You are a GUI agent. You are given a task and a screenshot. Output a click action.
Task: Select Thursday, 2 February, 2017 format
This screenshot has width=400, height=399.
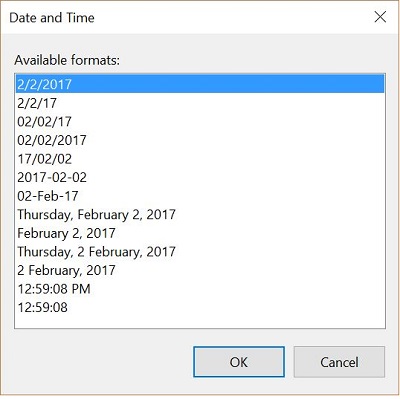pyautogui.click(x=200, y=252)
